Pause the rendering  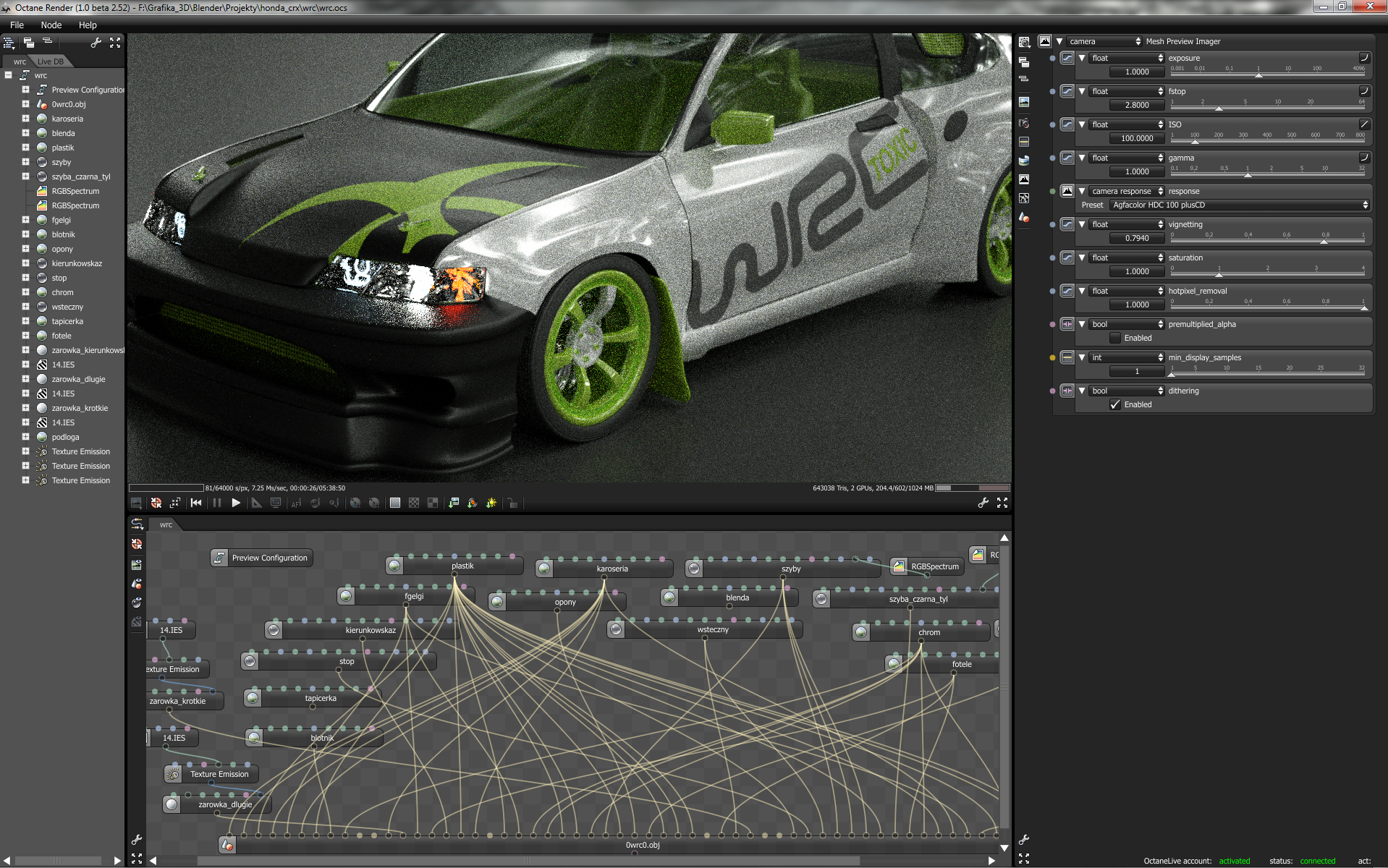216,503
